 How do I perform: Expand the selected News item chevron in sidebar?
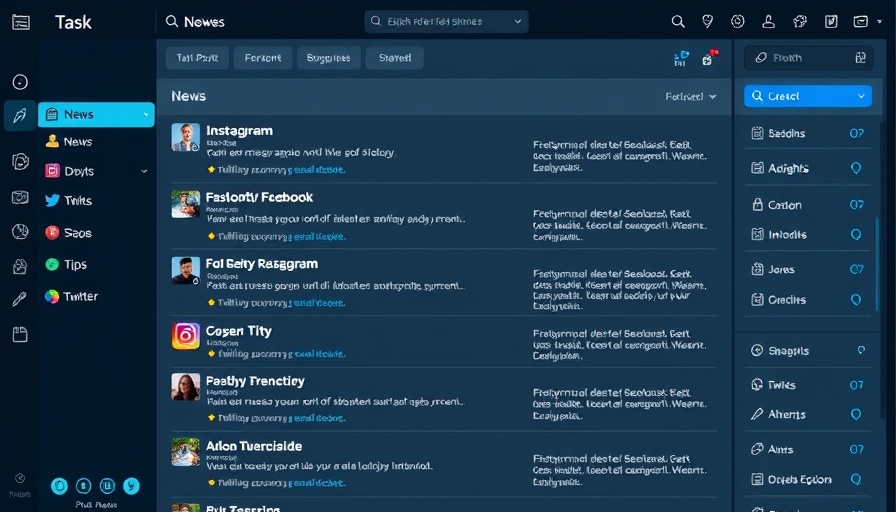pyautogui.click(x=146, y=115)
